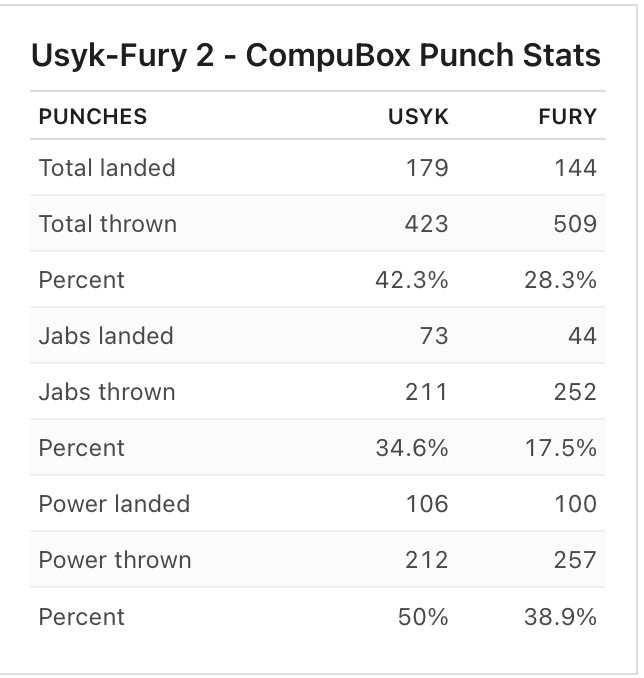Click the Total thrown row label
Viewport: 644px width, 678px height.
click(108, 224)
